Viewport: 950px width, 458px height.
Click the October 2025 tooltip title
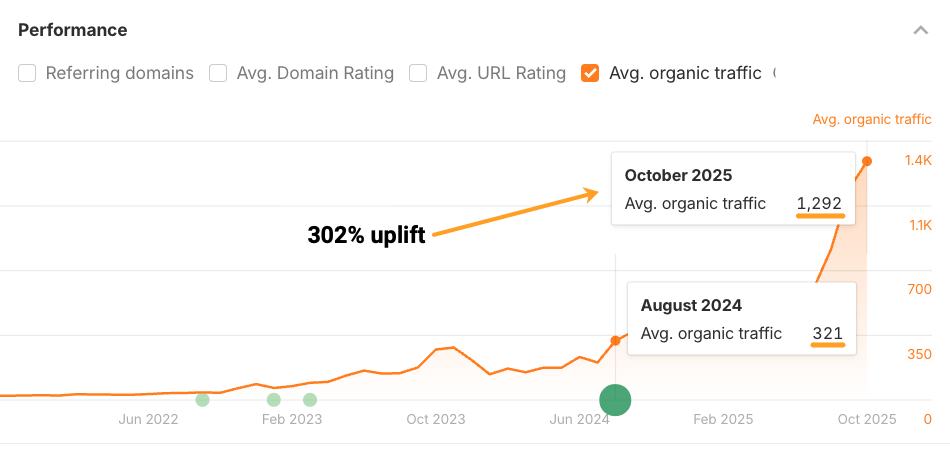point(678,176)
